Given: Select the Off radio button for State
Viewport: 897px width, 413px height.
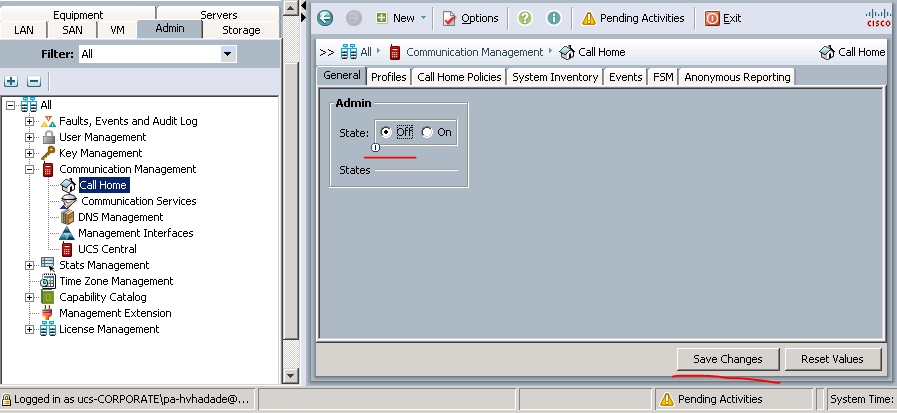Looking at the screenshot, I should tap(386, 132).
